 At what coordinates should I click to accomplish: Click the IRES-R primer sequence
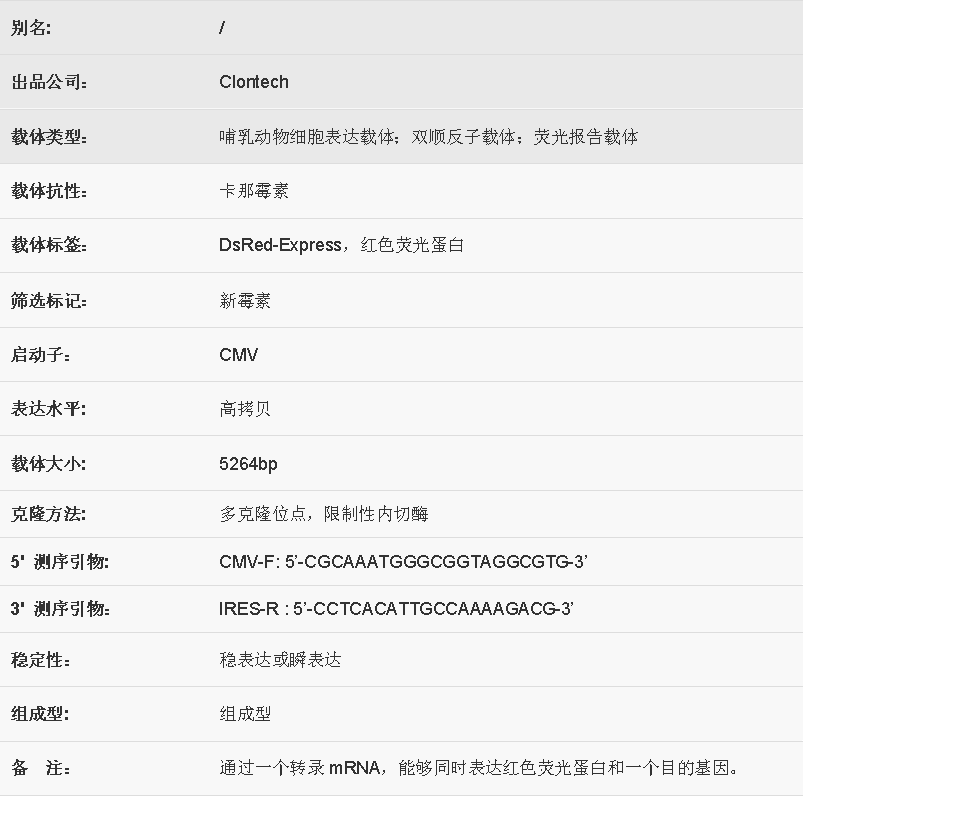point(396,609)
